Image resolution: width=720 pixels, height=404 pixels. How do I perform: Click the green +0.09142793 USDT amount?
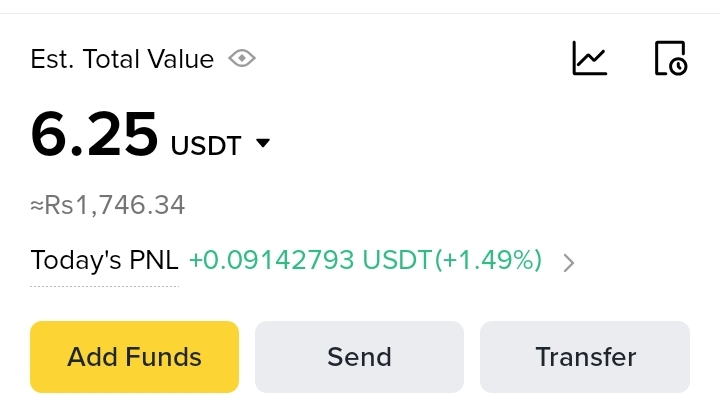[x=310, y=261]
